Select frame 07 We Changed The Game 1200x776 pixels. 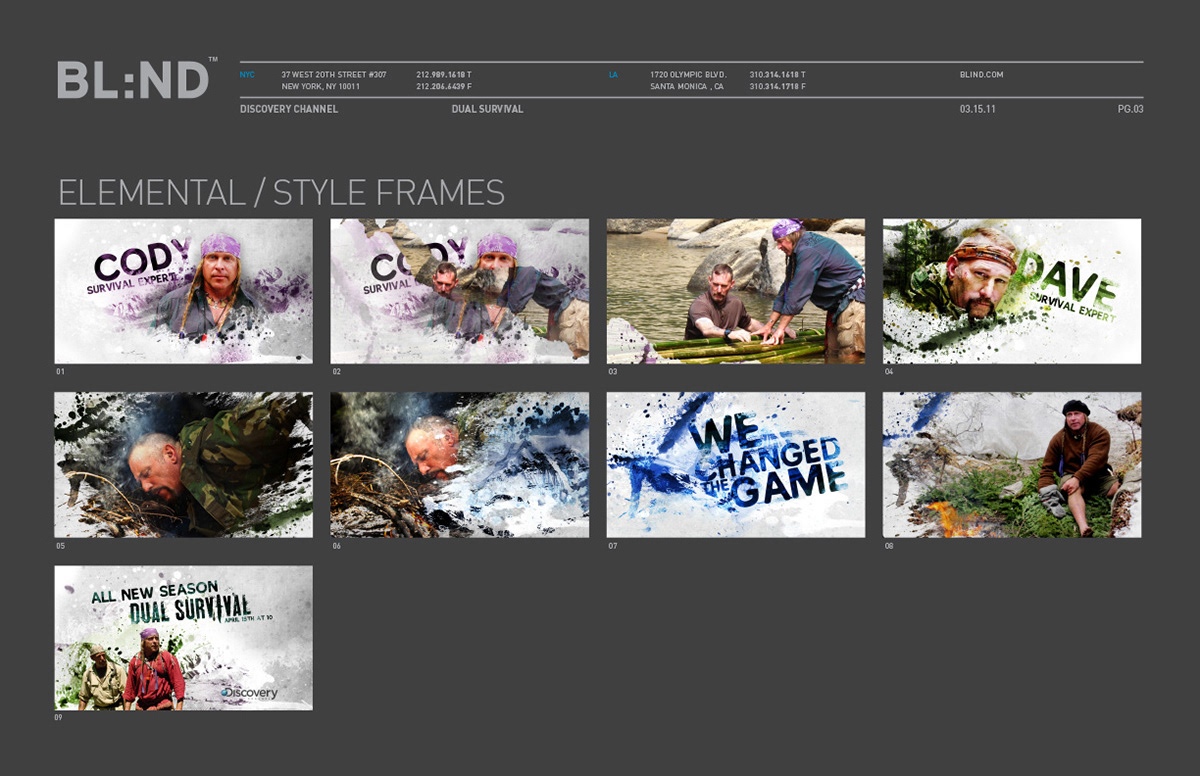[x=736, y=465]
